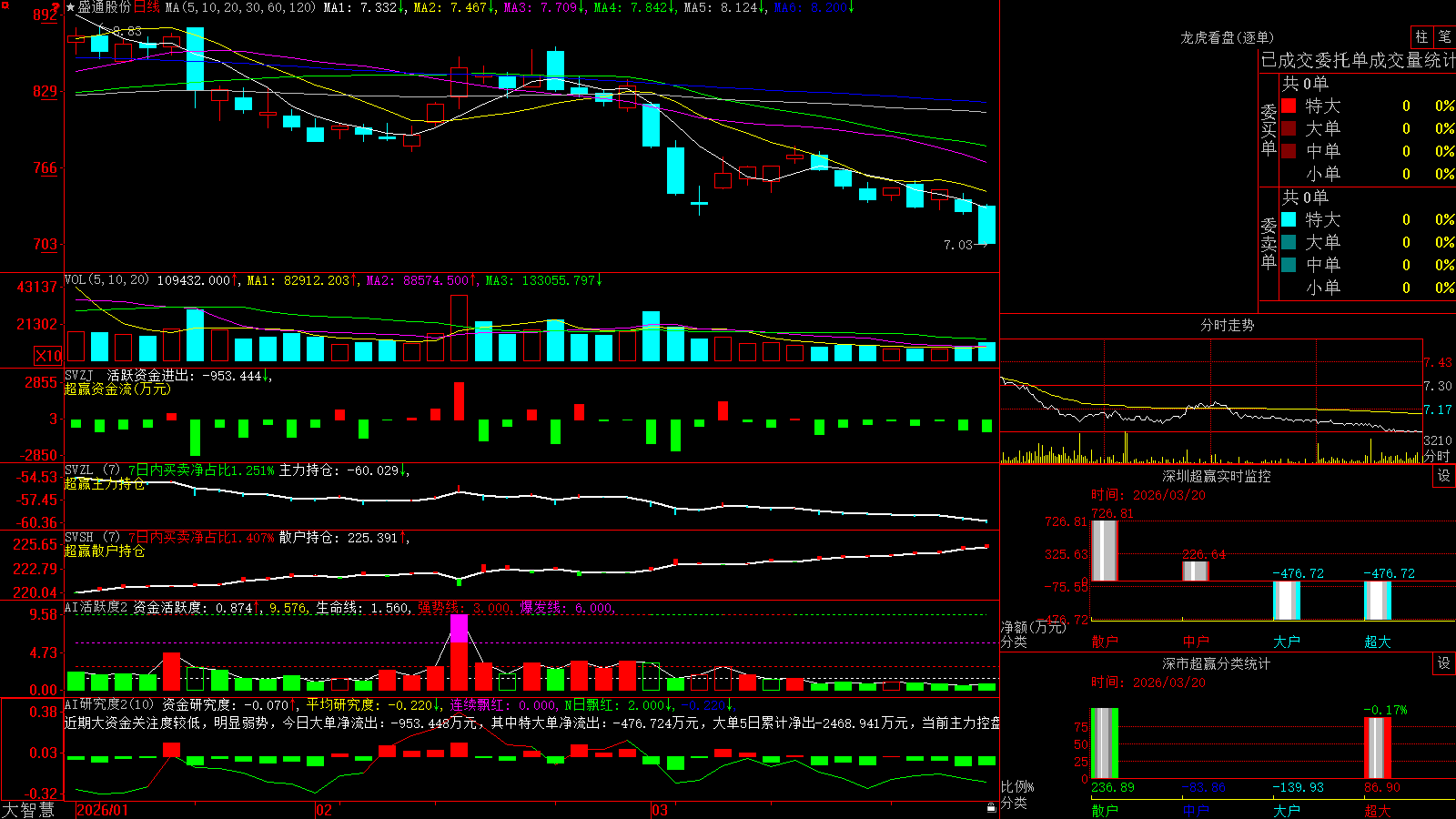Click dark red 大单 swatch in 委买单

pyautogui.click(x=1289, y=128)
